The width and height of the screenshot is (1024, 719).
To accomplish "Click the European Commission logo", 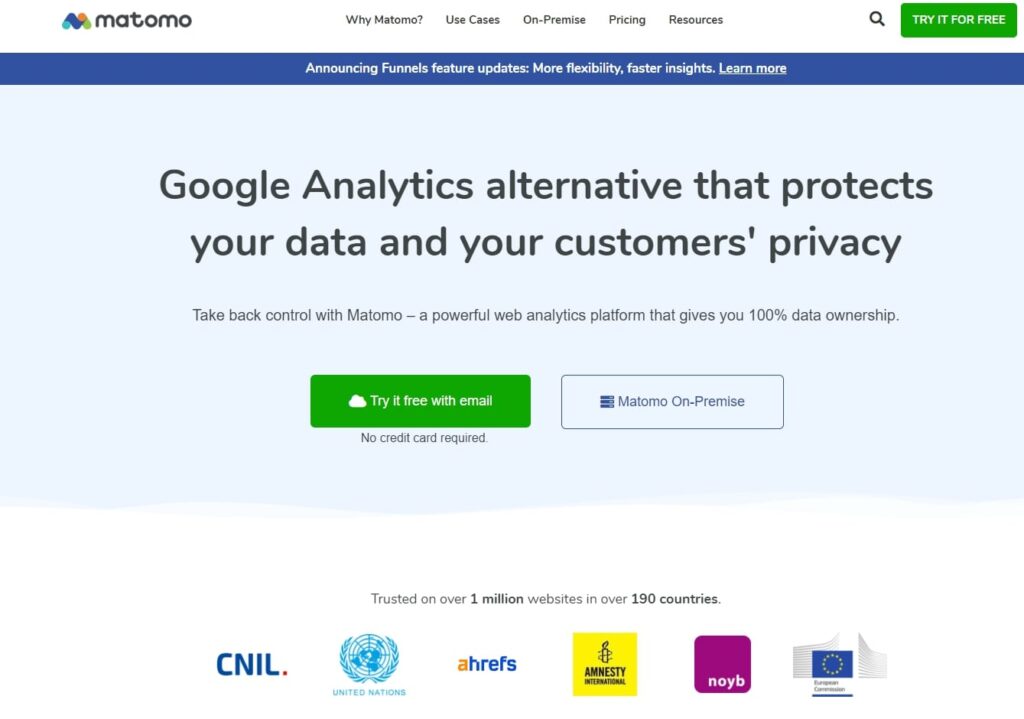I will 838,664.
